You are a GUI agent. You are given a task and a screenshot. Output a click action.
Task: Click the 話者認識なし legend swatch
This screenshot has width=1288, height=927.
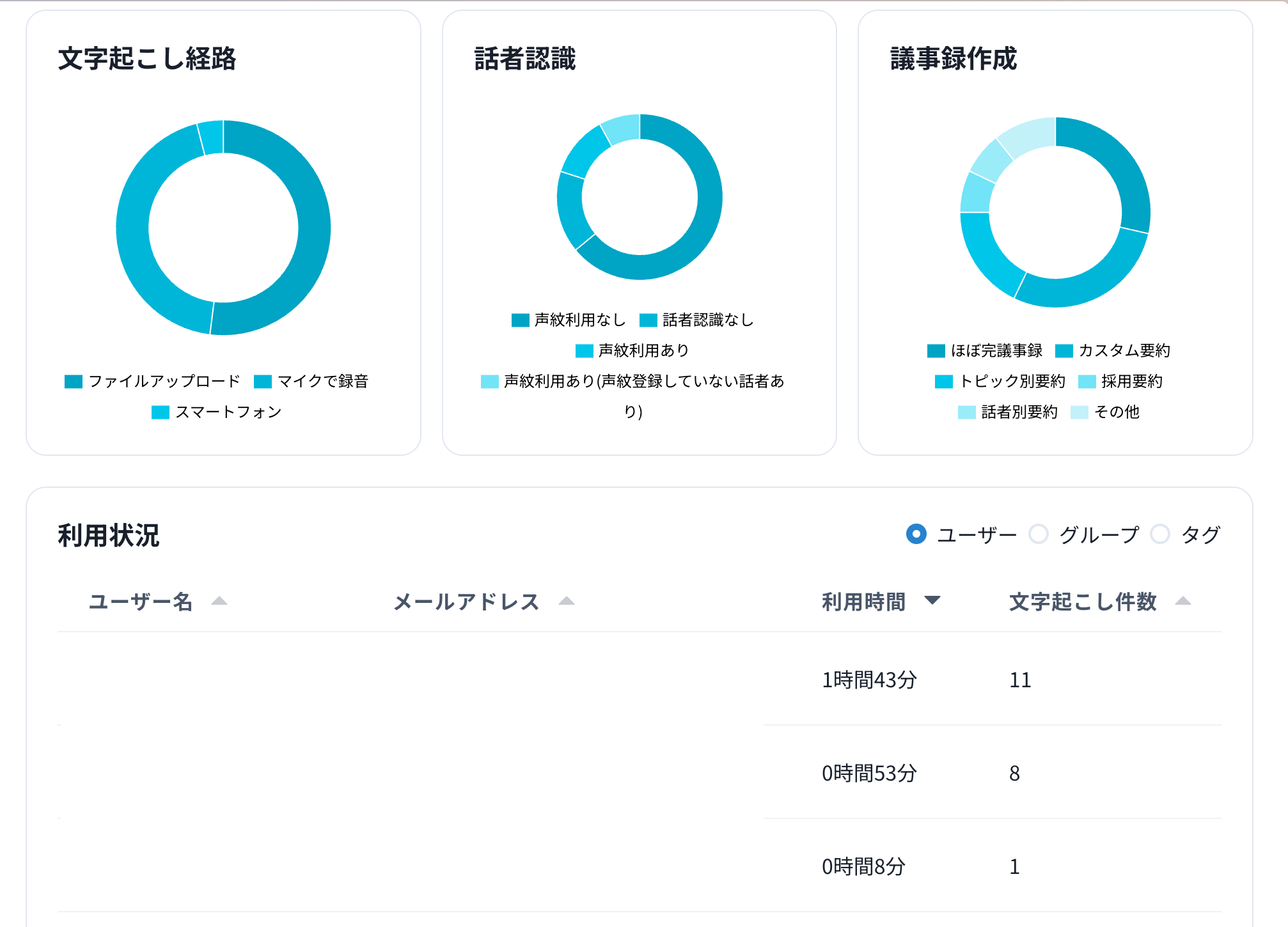coord(647,320)
